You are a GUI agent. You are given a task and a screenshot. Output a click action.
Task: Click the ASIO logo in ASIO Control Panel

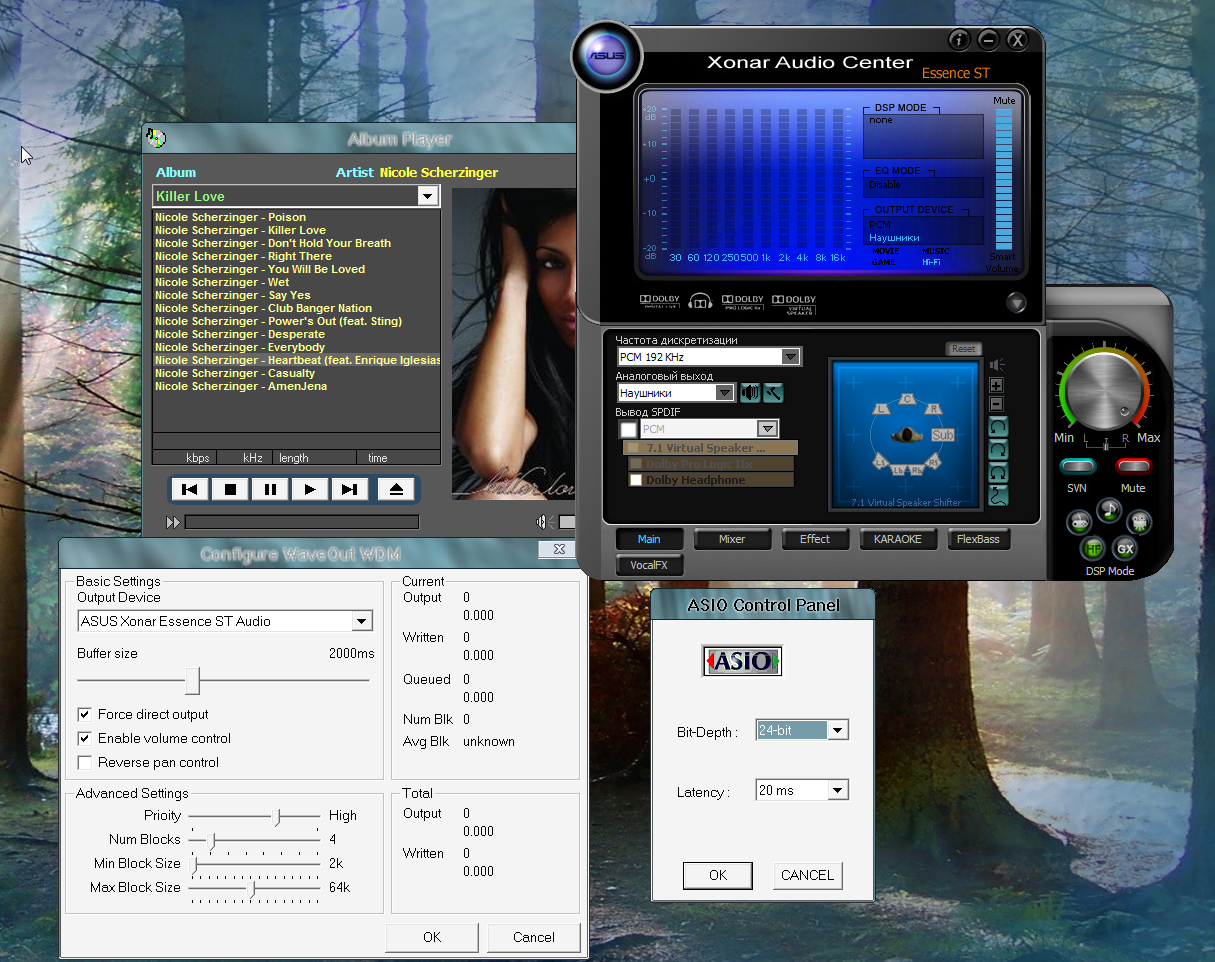click(742, 661)
